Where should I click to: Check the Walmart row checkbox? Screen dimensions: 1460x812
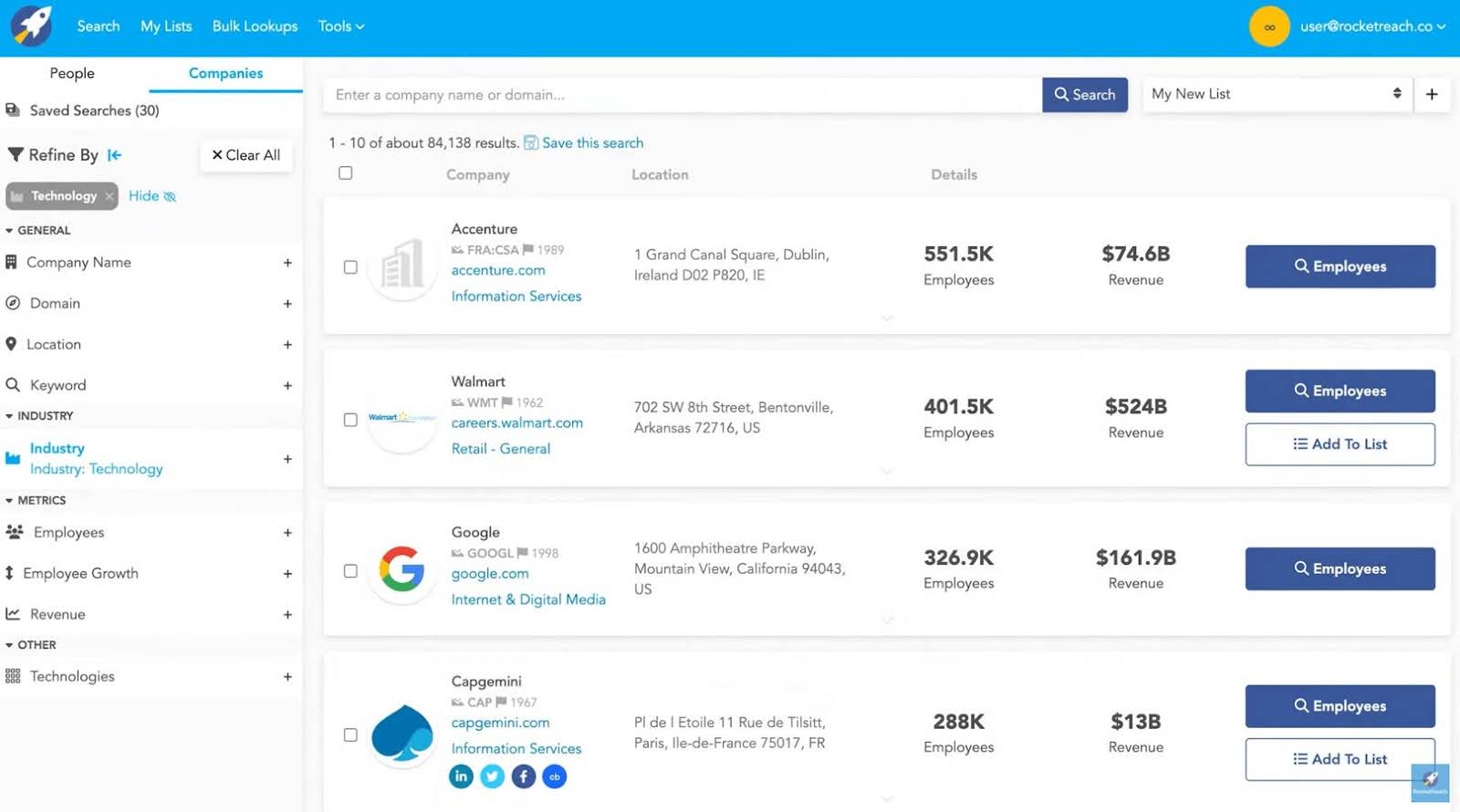click(350, 420)
